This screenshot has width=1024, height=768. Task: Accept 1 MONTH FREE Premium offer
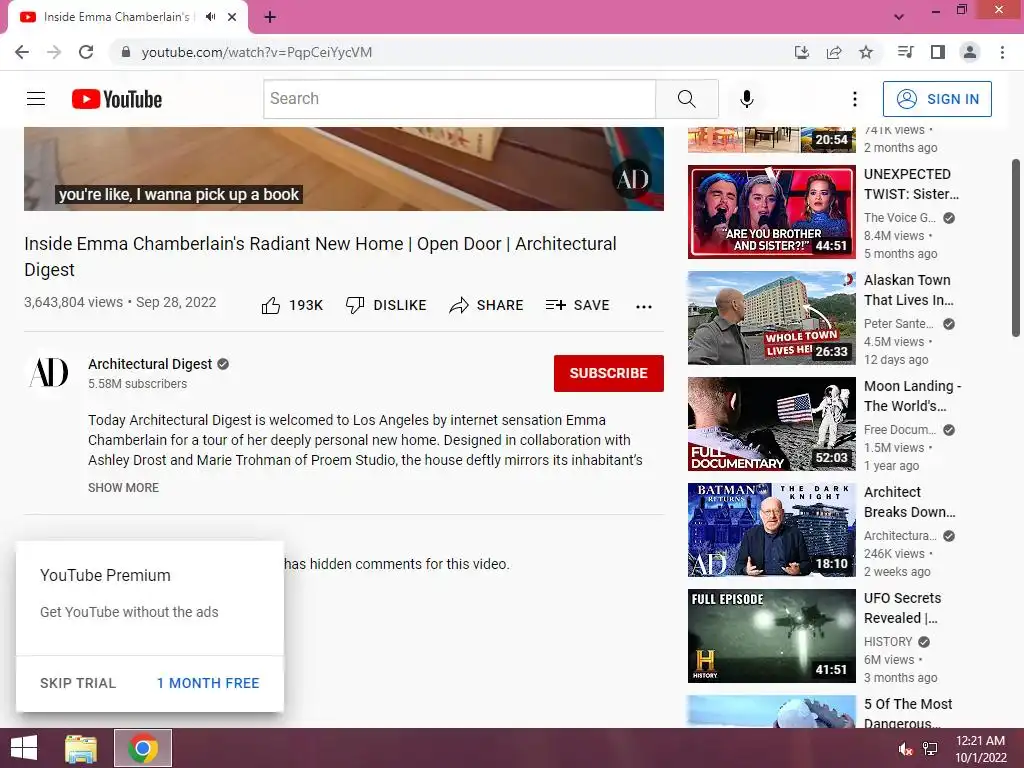point(208,683)
